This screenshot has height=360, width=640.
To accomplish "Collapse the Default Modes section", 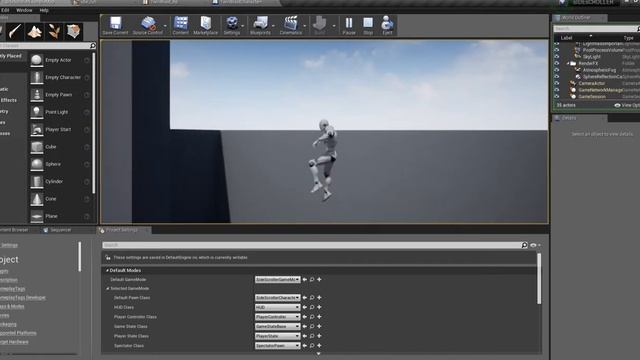I will (x=107, y=270).
